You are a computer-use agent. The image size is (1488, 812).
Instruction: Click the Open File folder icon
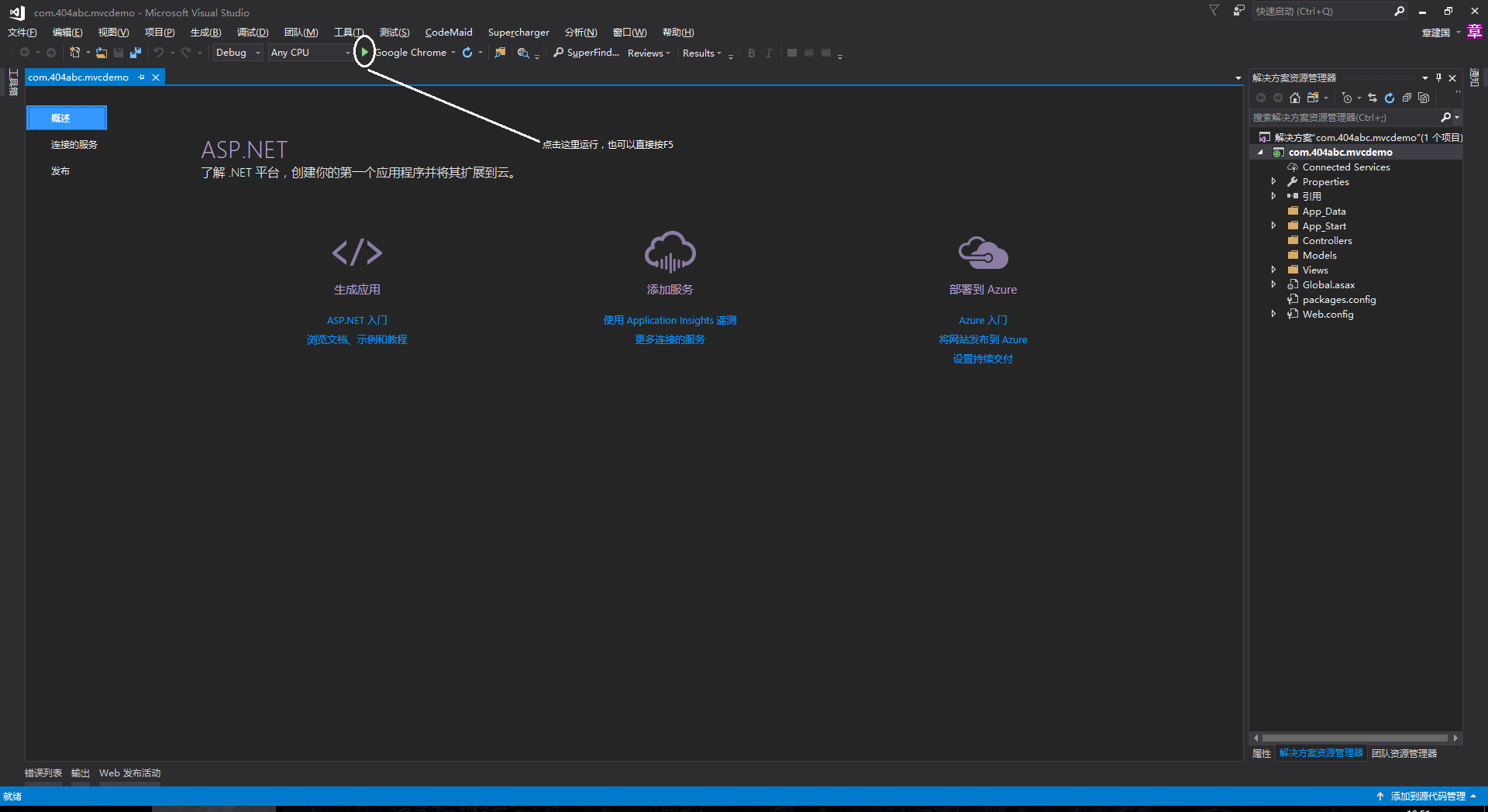[102, 53]
